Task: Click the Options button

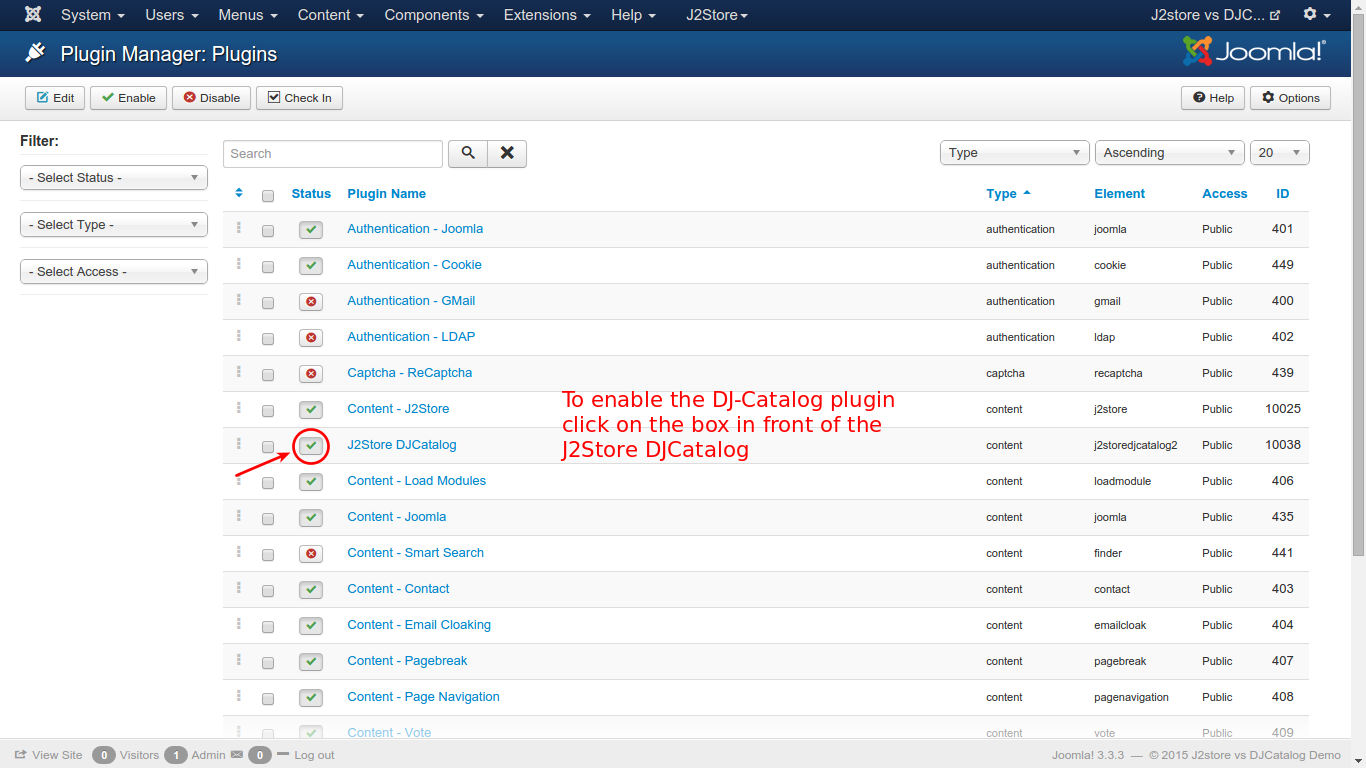Action: point(1290,98)
